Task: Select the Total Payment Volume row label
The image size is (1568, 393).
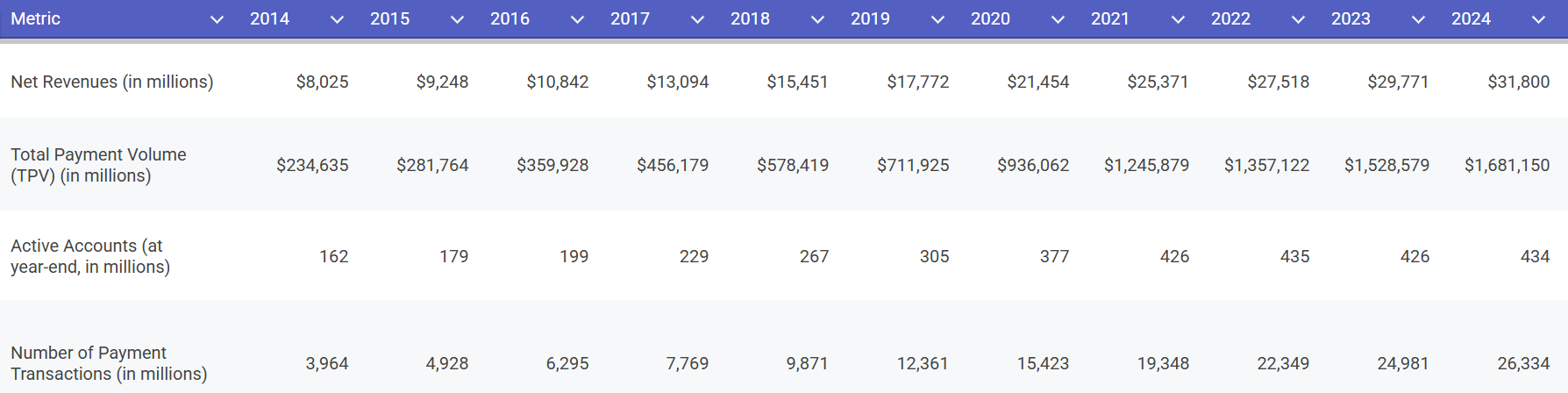Action: pos(98,165)
